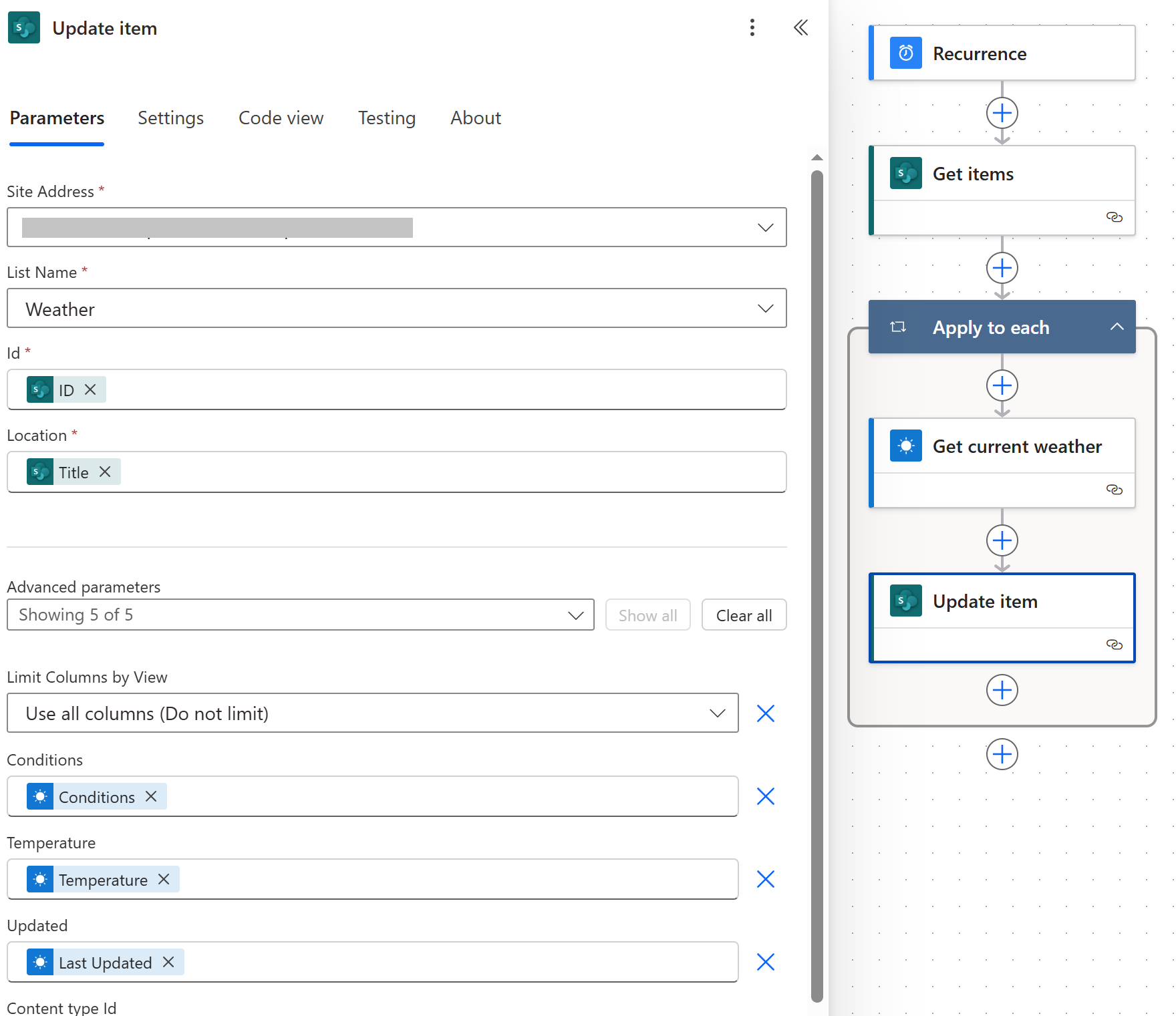Switch to the Testing tab
This screenshot has width=1176, height=1016.
[x=387, y=118]
